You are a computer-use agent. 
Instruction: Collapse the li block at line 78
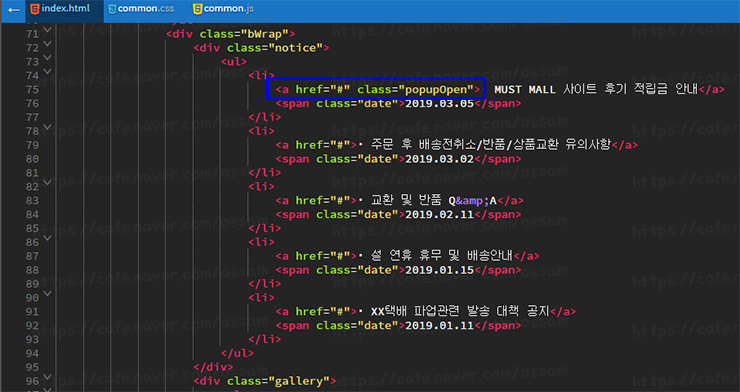coord(47,127)
